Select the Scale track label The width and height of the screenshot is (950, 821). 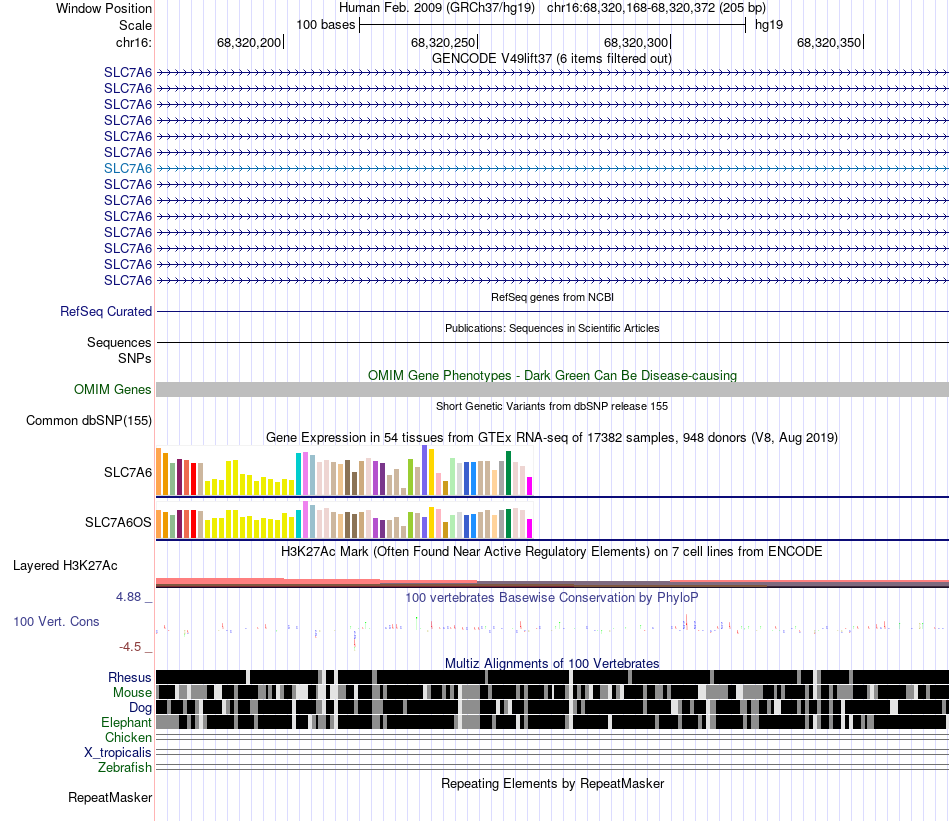pyautogui.click(x=135, y=25)
